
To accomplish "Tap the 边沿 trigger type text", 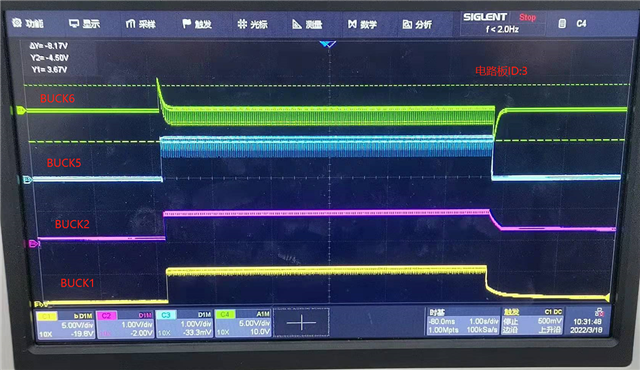I will pyautogui.click(x=511, y=330).
